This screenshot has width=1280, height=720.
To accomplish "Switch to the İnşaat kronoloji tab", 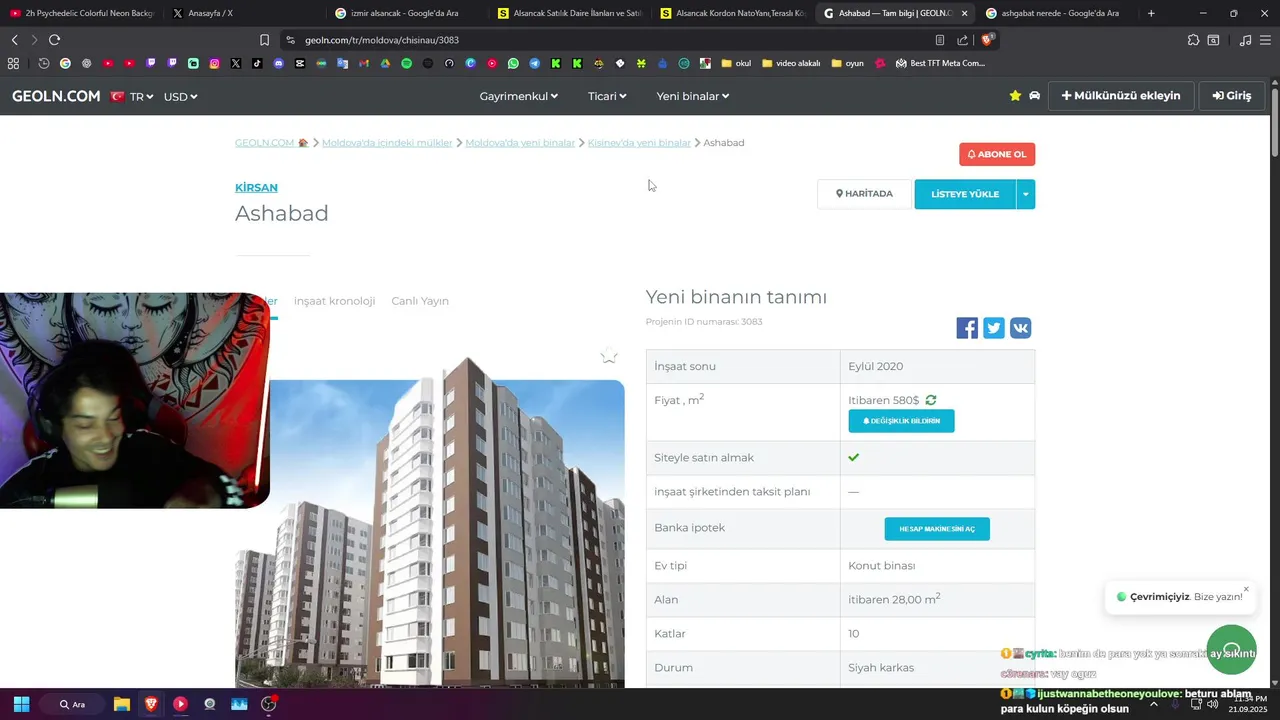I will [x=334, y=301].
